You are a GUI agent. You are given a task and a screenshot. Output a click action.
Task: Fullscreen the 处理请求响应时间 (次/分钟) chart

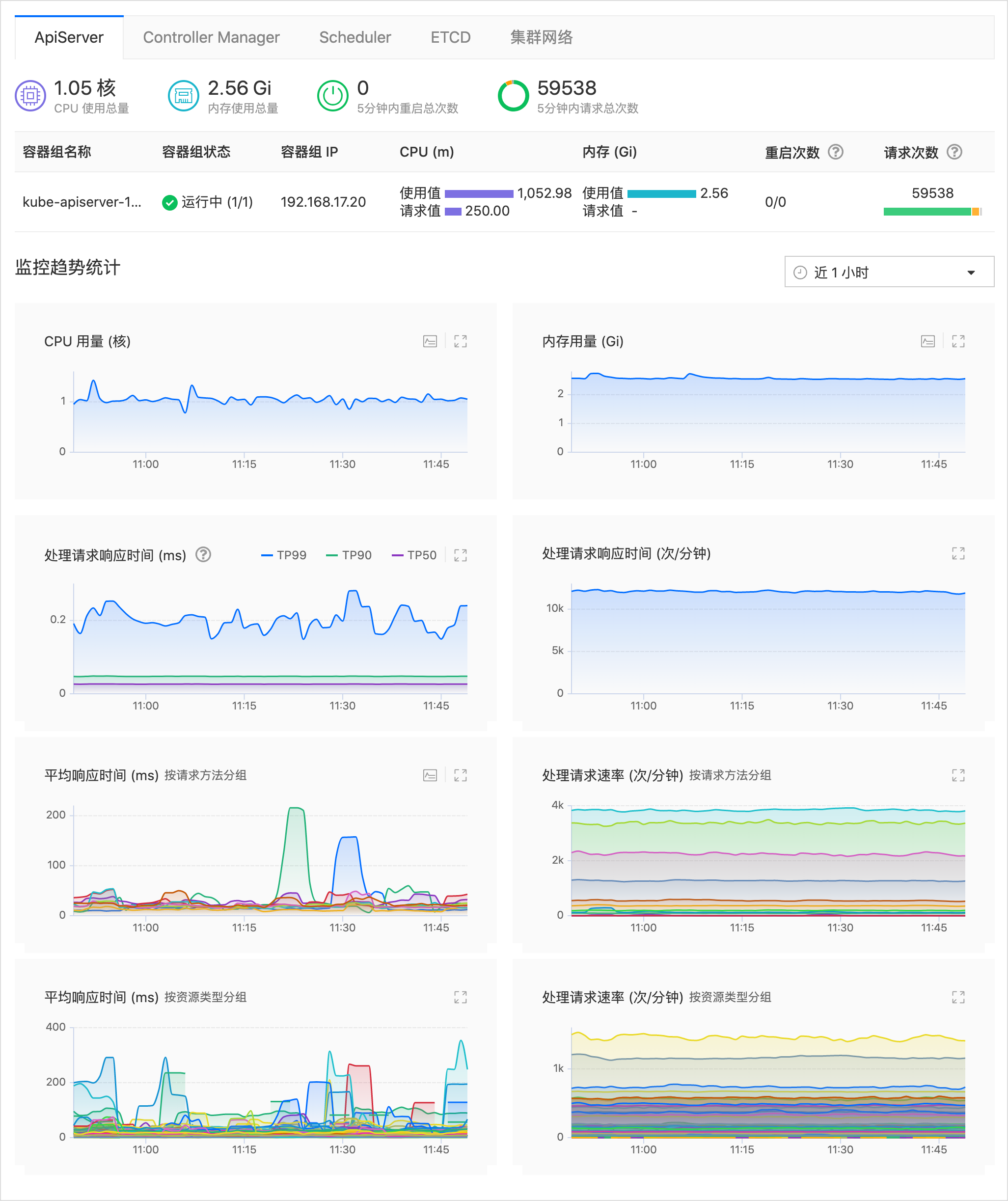click(x=958, y=553)
